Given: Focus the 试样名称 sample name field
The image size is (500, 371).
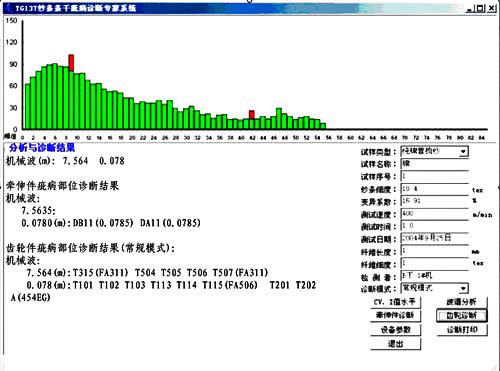Looking at the screenshot, I should 435,164.
